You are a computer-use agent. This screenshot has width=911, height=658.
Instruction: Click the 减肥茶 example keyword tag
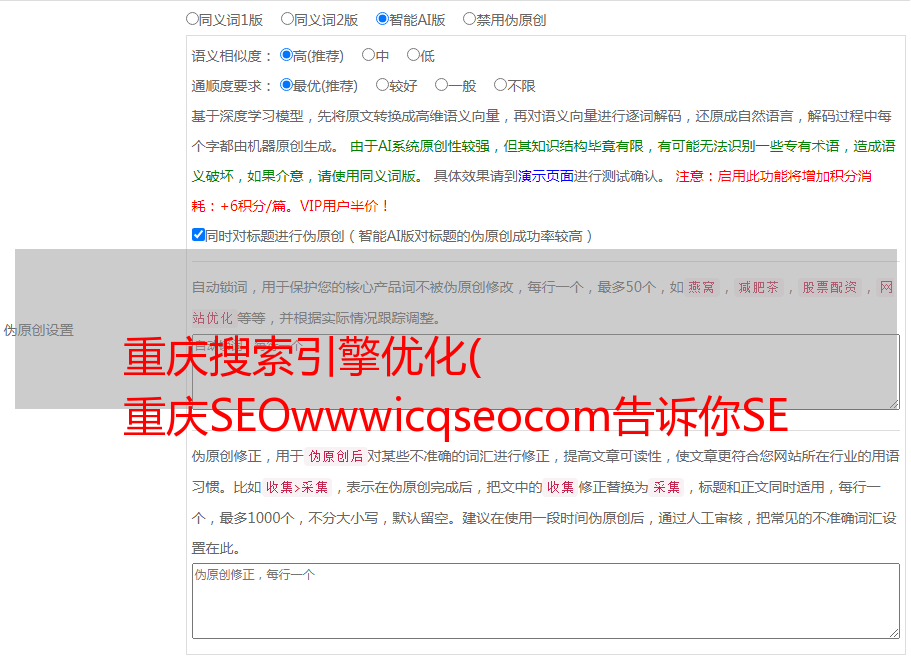point(758,287)
